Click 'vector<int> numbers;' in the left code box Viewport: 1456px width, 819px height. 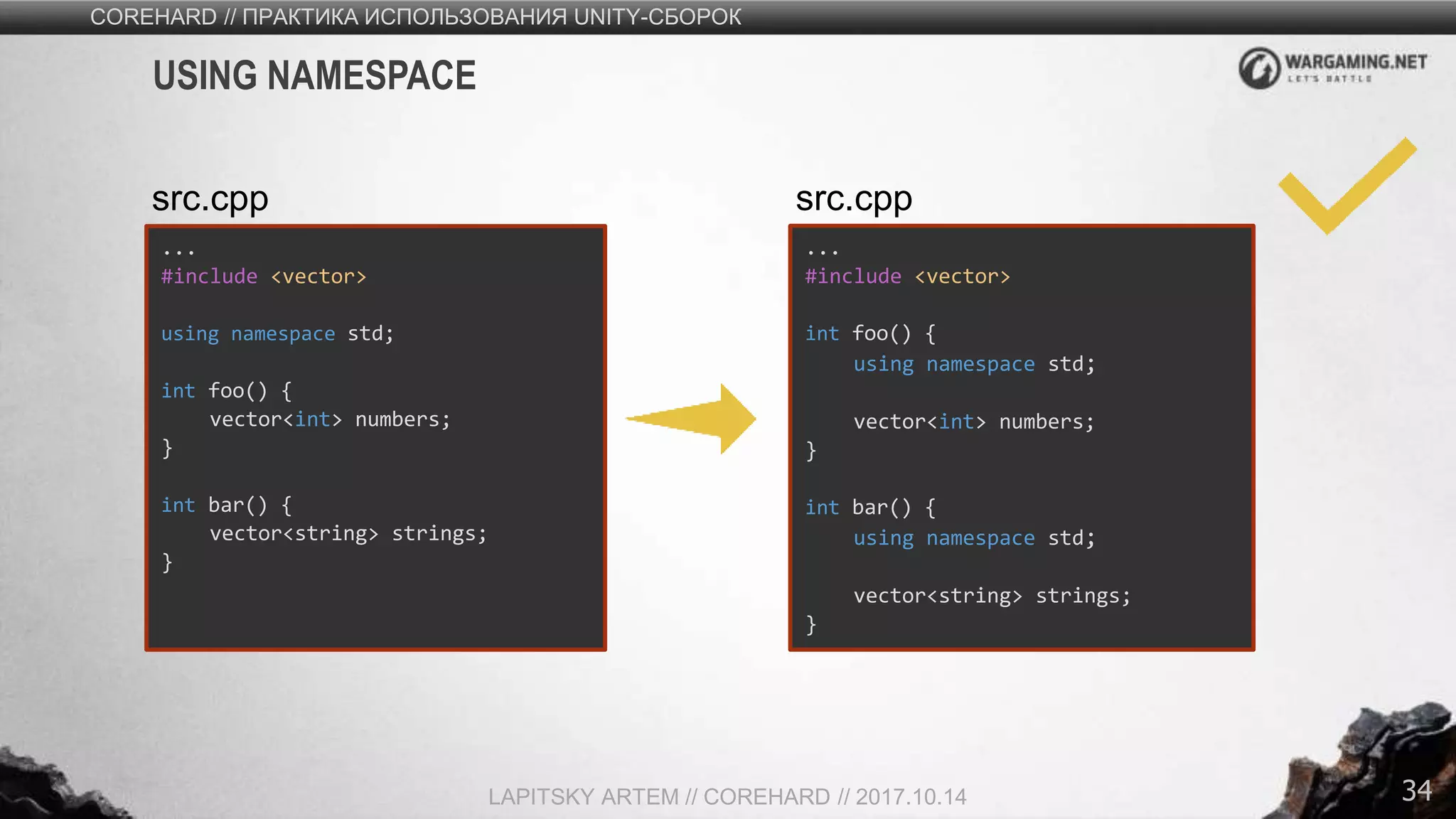click(x=330, y=419)
